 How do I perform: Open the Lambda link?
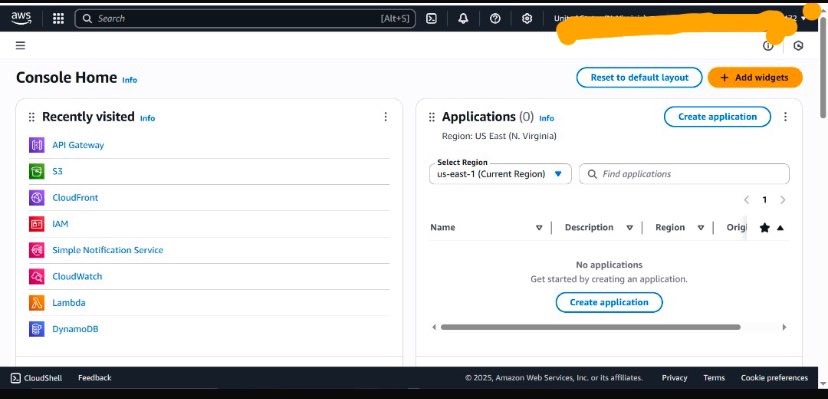[69, 303]
